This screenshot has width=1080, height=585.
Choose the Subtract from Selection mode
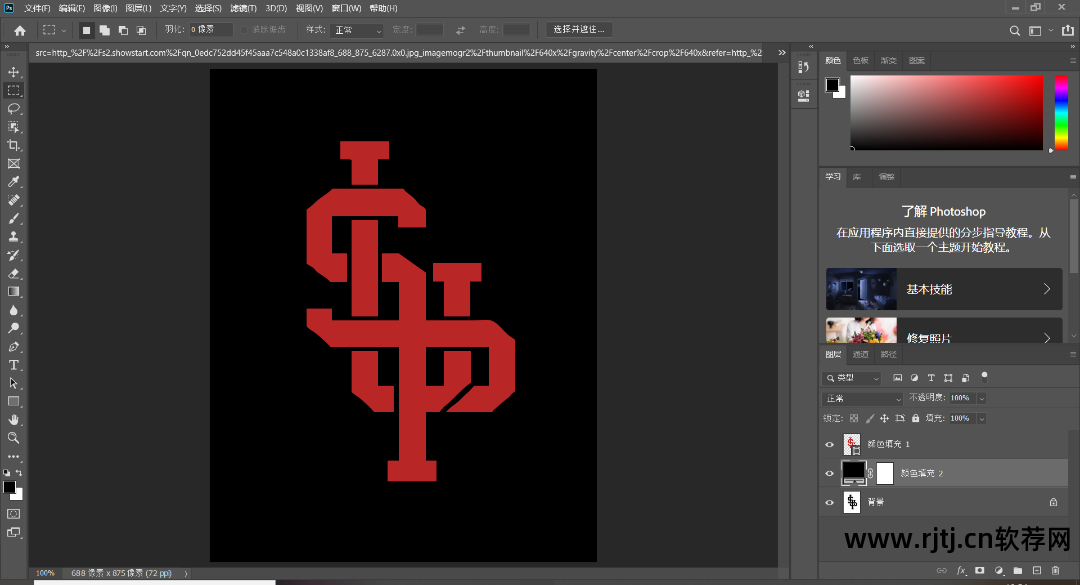123,30
